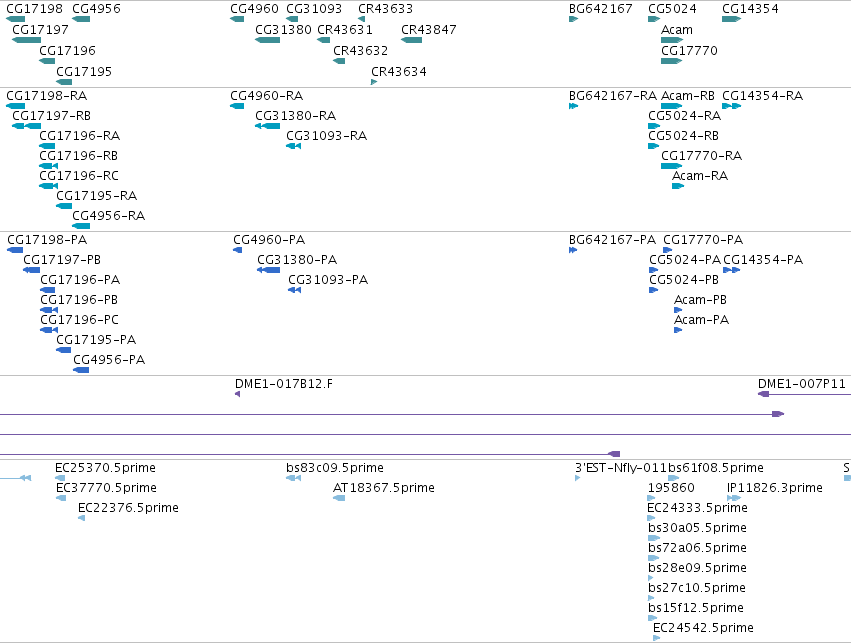Select transcript Acam-RA label
This screenshot has height=643, width=851.
click(x=700, y=176)
